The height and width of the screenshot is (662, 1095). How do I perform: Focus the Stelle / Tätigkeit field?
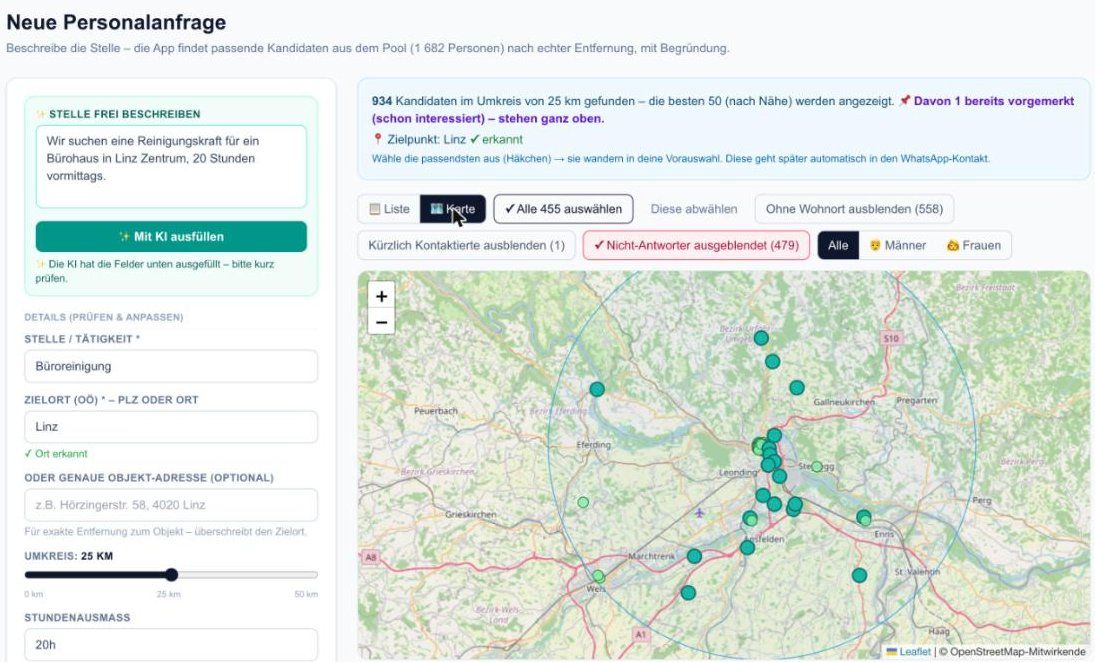click(x=171, y=366)
